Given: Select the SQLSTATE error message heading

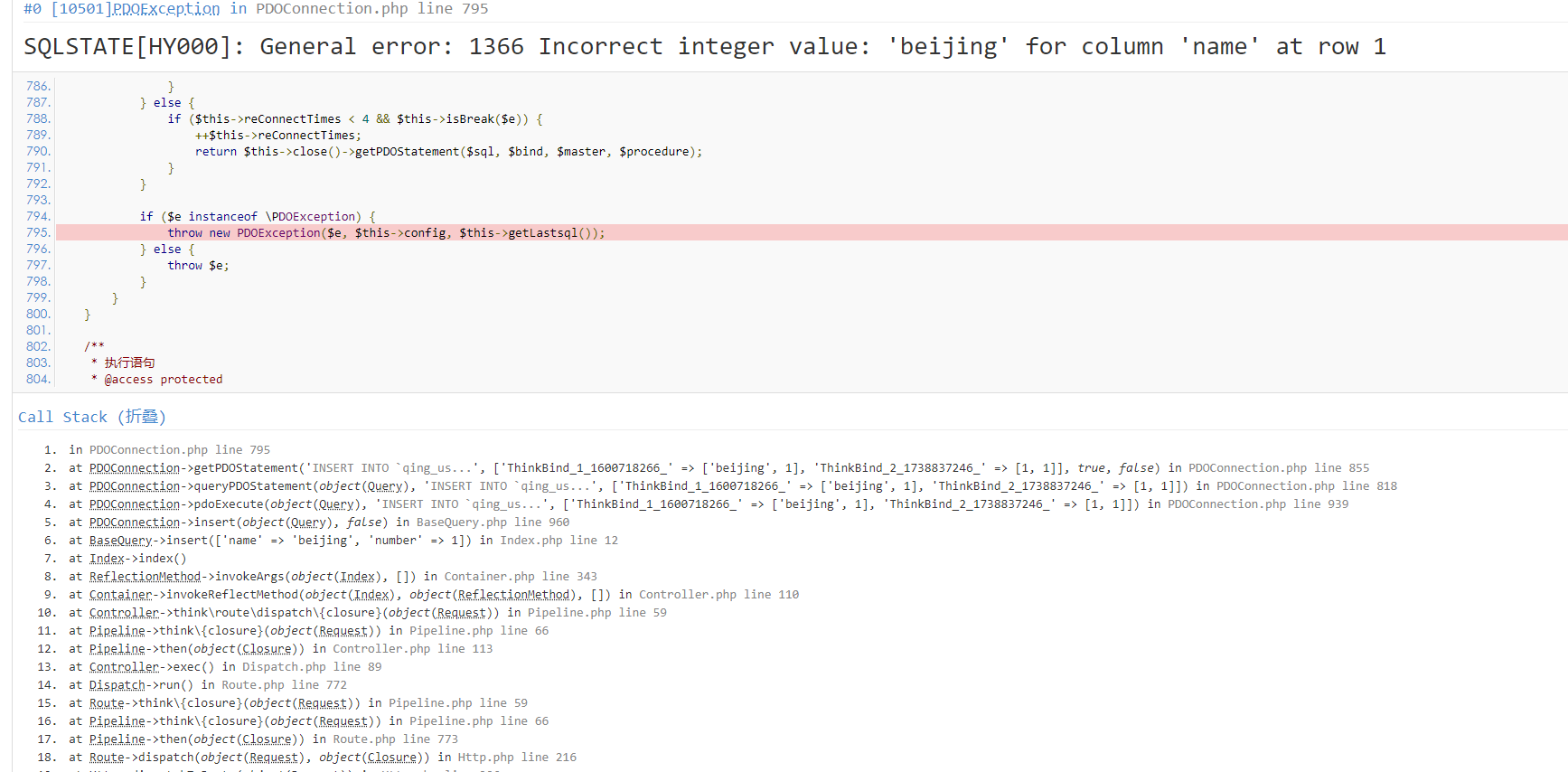Looking at the screenshot, I should click(x=705, y=47).
